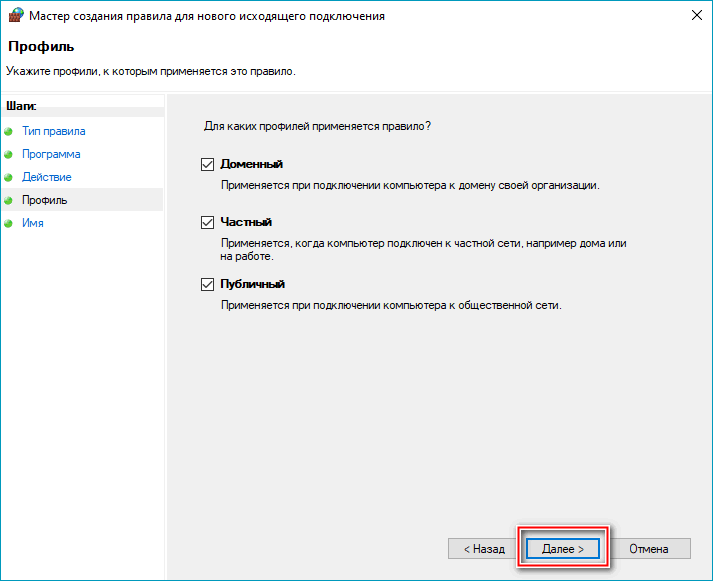Image resolution: width=713 pixels, height=581 pixels.
Task: Click the bold Публичный label text
Action: (x=253, y=284)
